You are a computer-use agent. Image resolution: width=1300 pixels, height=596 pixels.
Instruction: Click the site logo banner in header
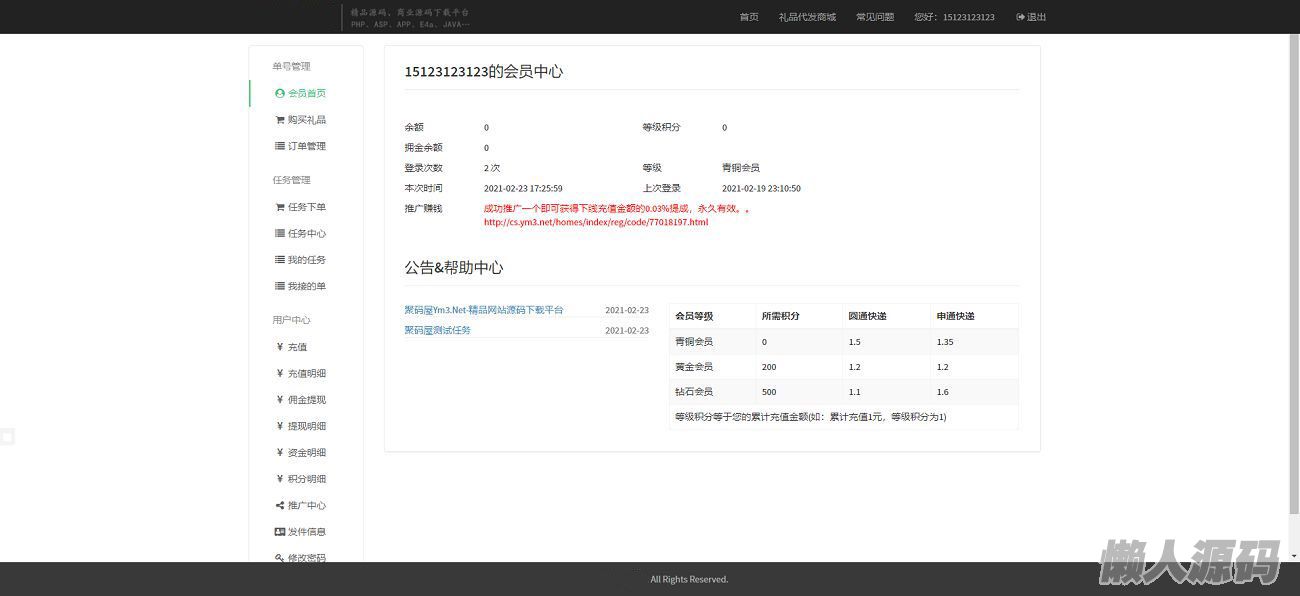click(410, 17)
